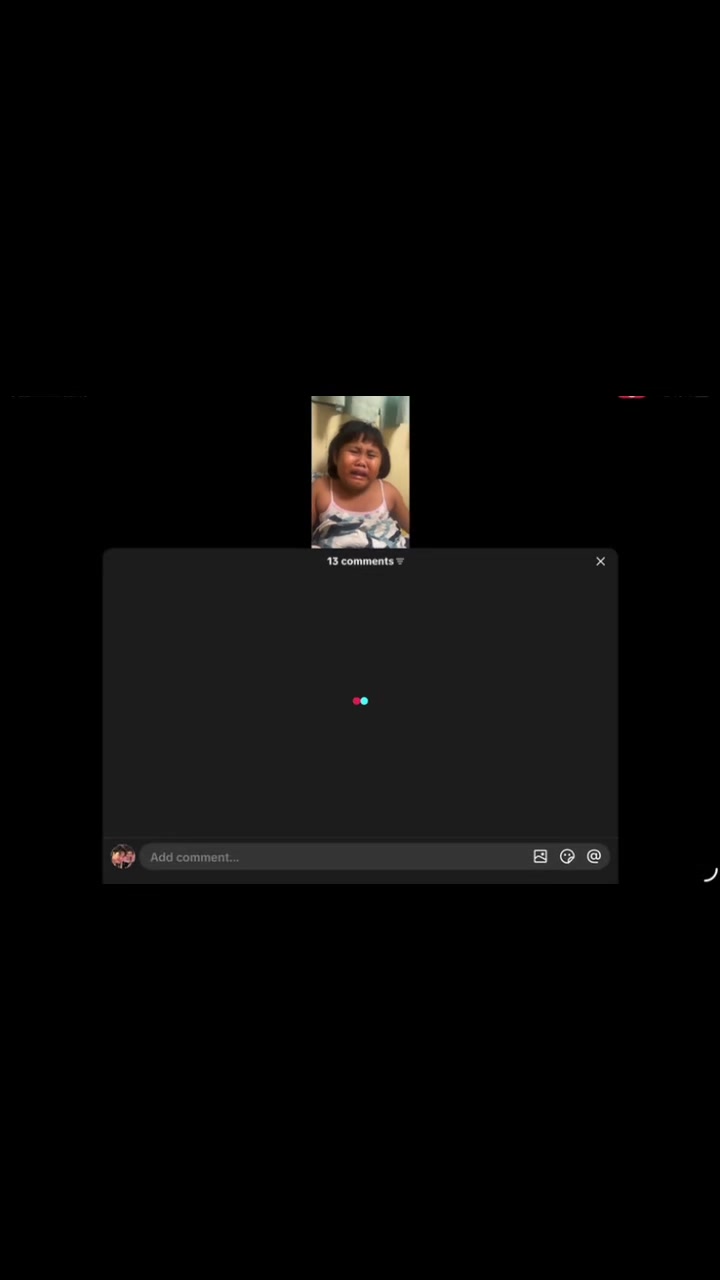Insert an @ mention in the comment
The height and width of the screenshot is (1280, 720).
pyautogui.click(x=594, y=857)
